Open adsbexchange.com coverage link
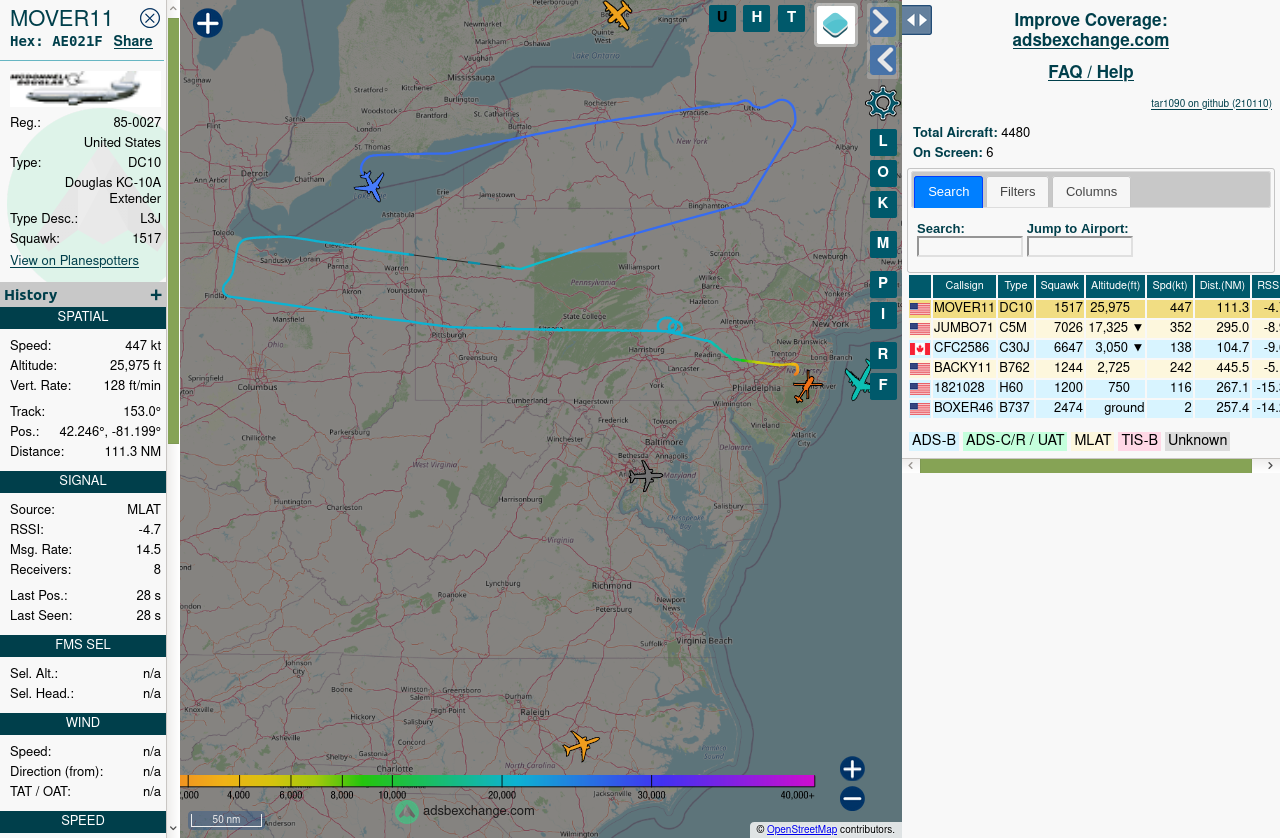Viewport: 1280px width, 838px height. (1090, 40)
